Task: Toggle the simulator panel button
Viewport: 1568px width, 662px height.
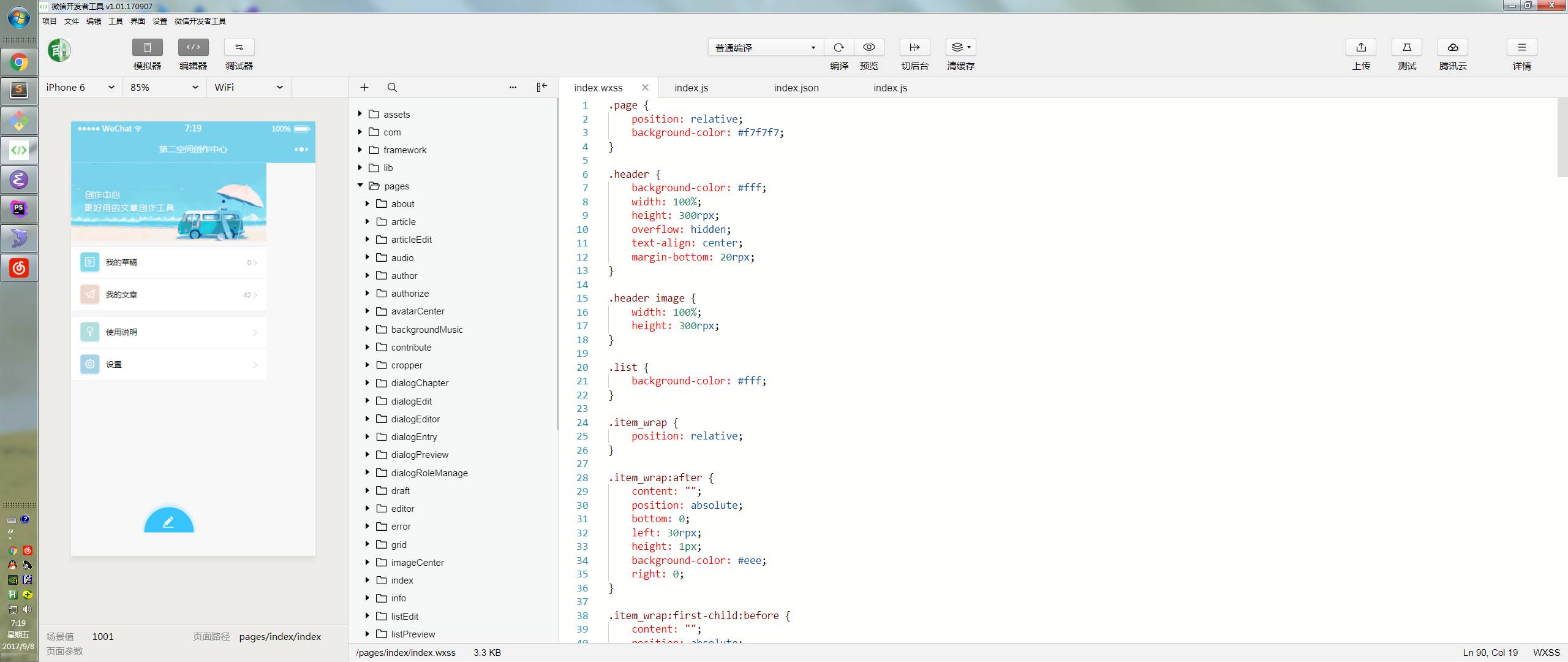Action: point(147,48)
